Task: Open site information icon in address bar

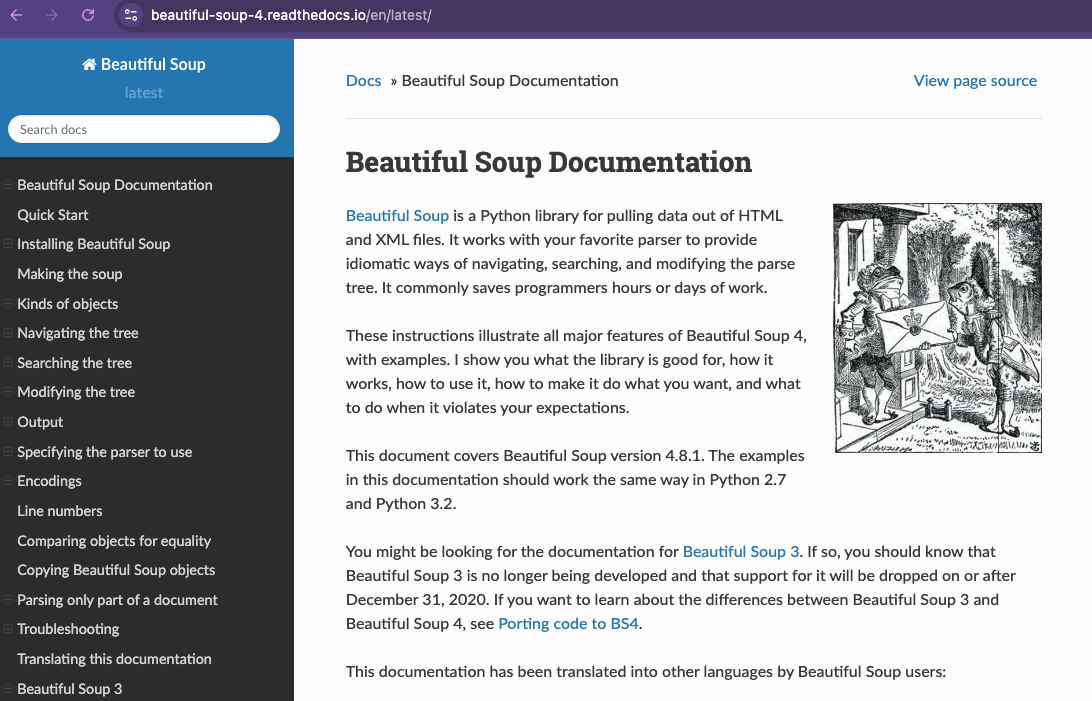Action: click(131, 15)
